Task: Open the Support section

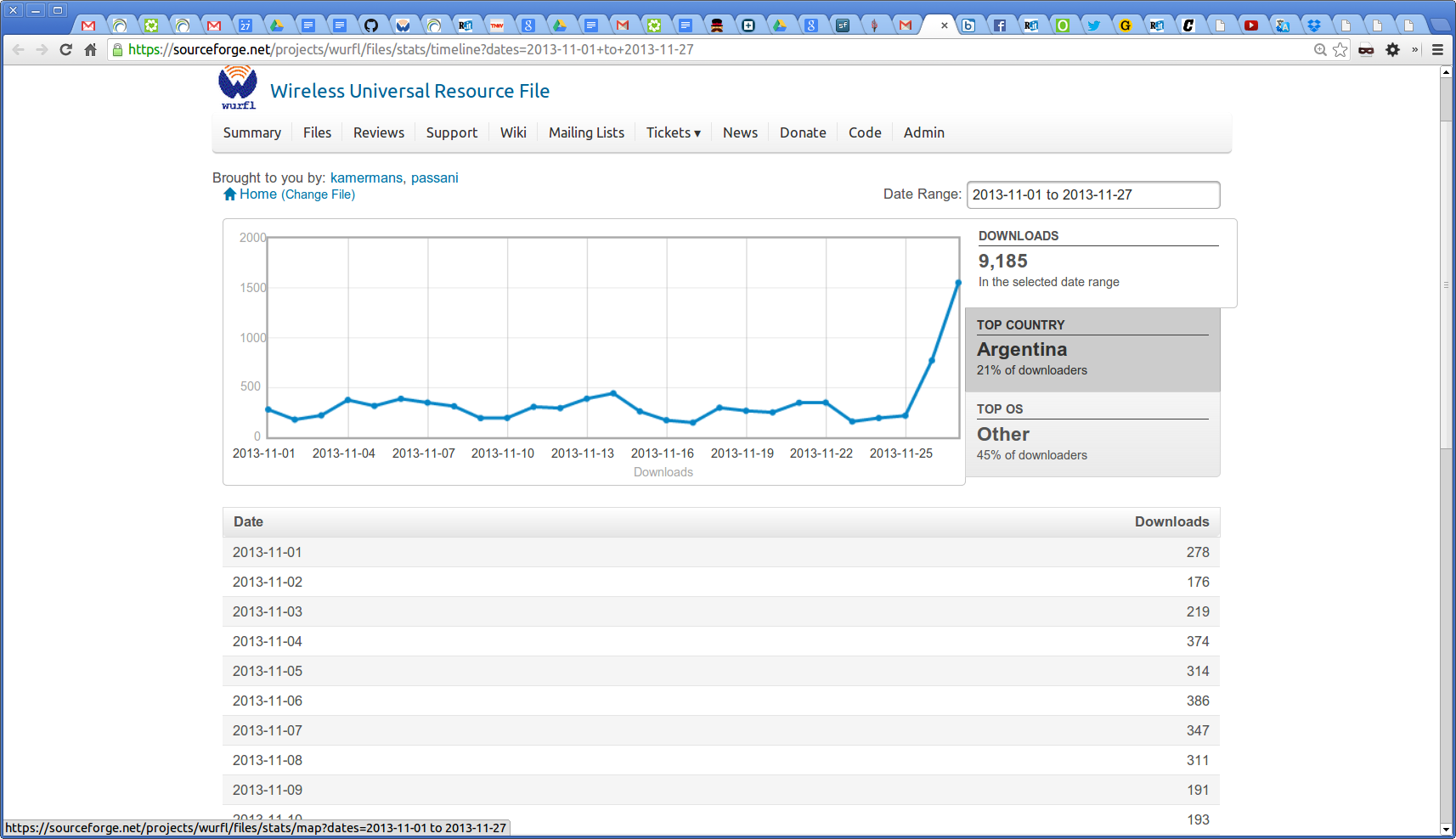Action: point(452,132)
